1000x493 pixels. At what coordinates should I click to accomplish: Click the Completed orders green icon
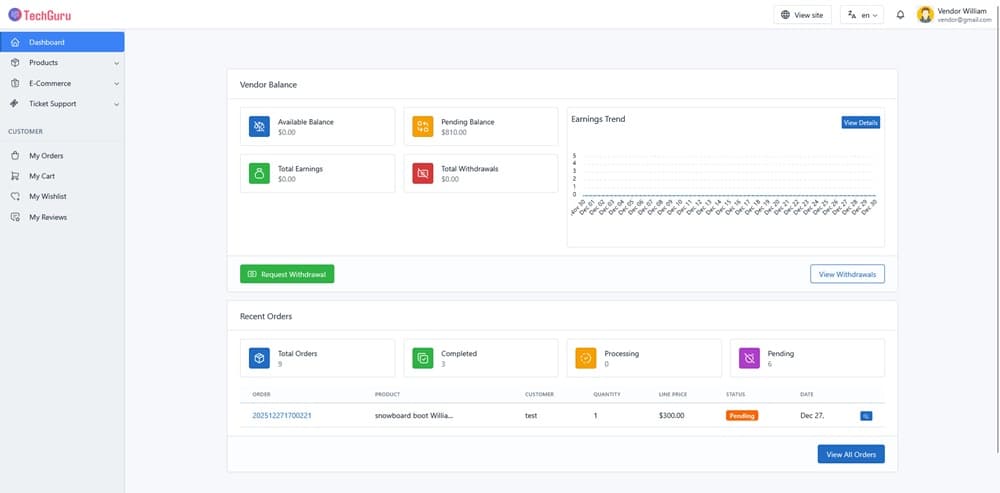coord(423,358)
